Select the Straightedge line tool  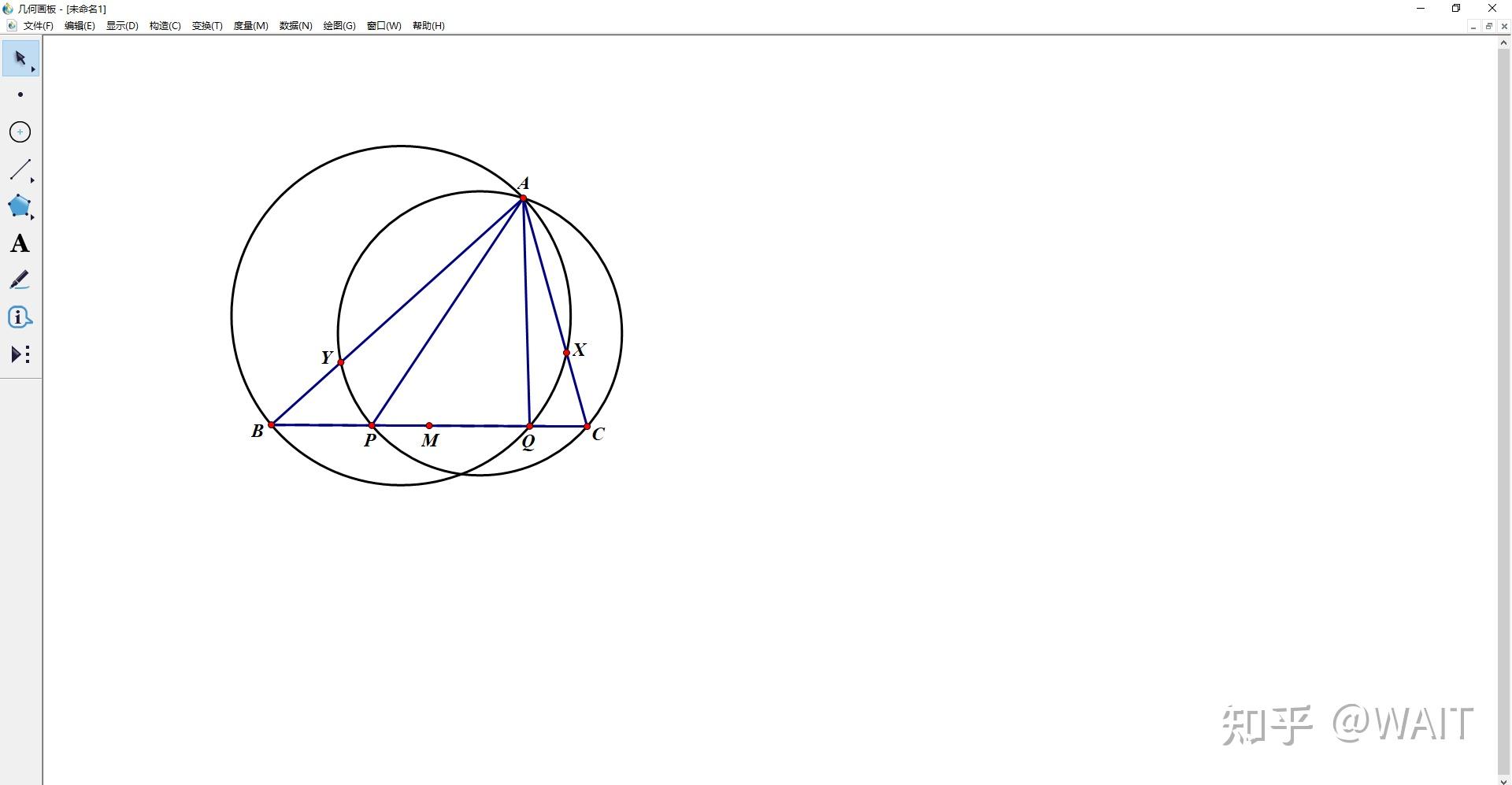coord(20,169)
